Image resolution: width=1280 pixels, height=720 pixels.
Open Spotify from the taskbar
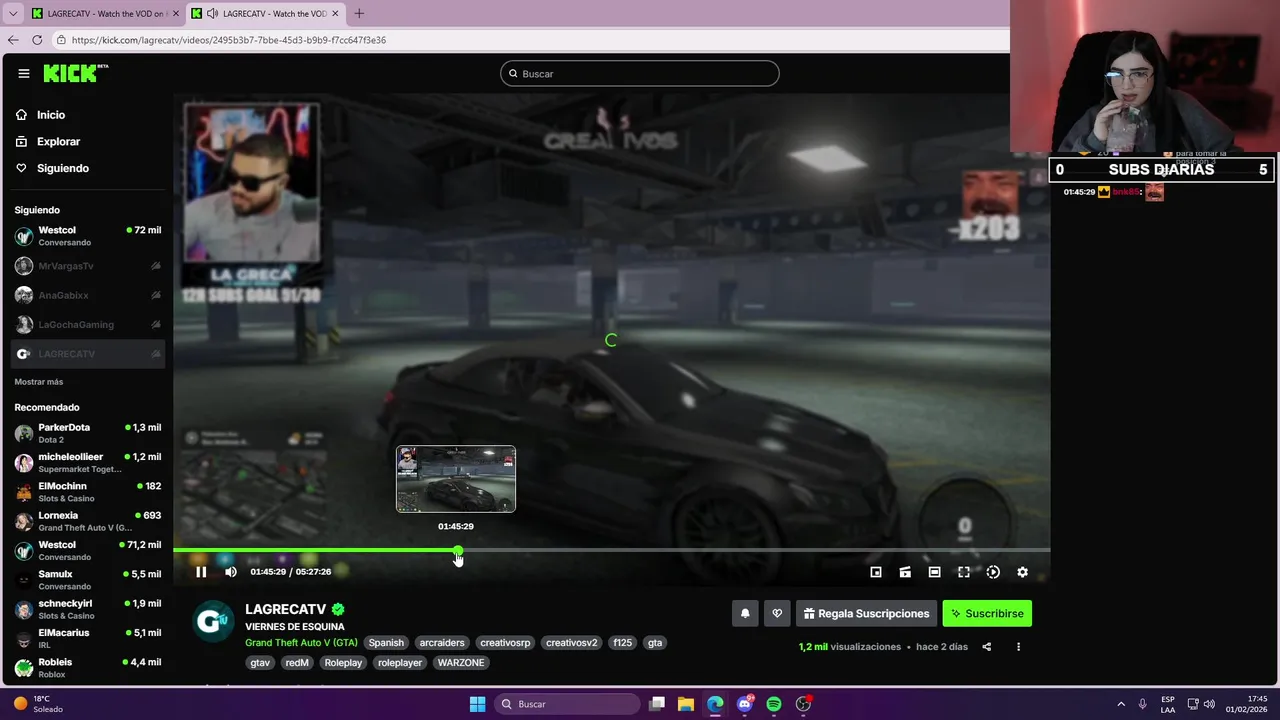(x=774, y=704)
